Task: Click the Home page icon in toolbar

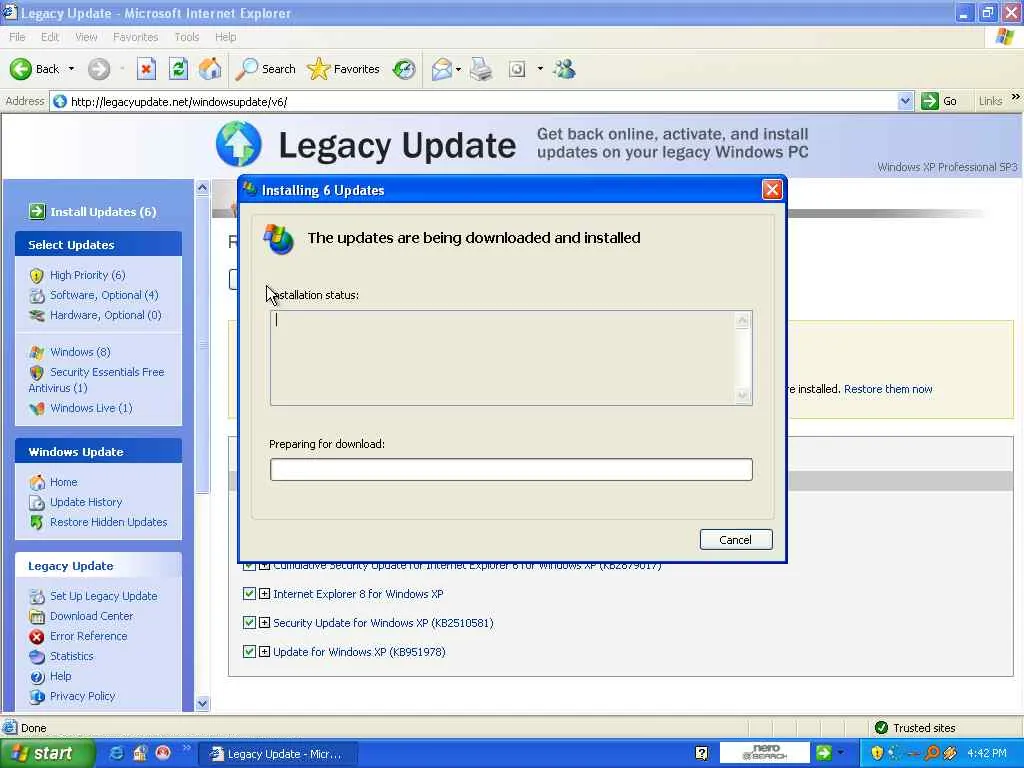Action: (210, 69)
